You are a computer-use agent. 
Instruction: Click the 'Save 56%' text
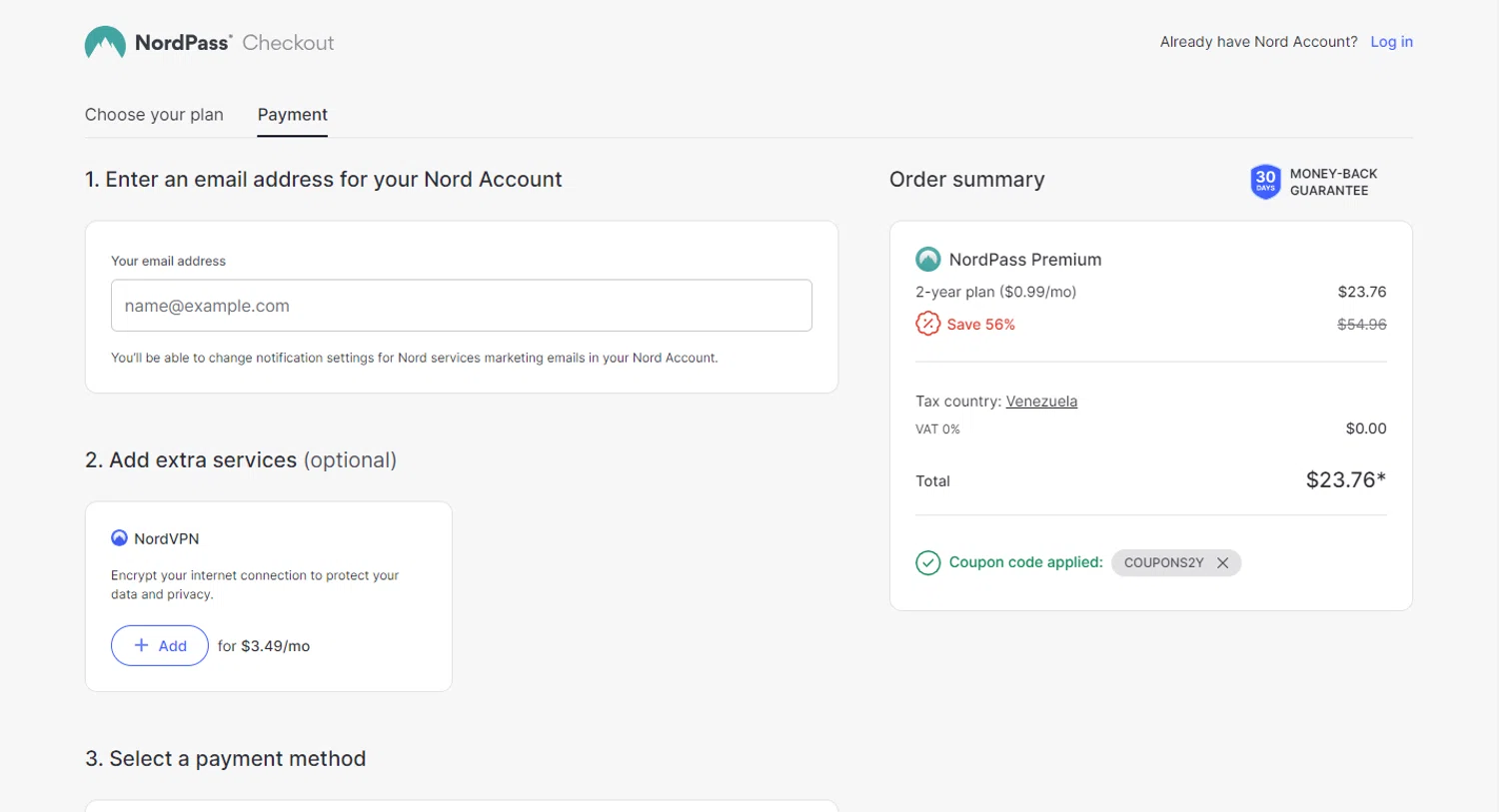click(x=981, y=325)
